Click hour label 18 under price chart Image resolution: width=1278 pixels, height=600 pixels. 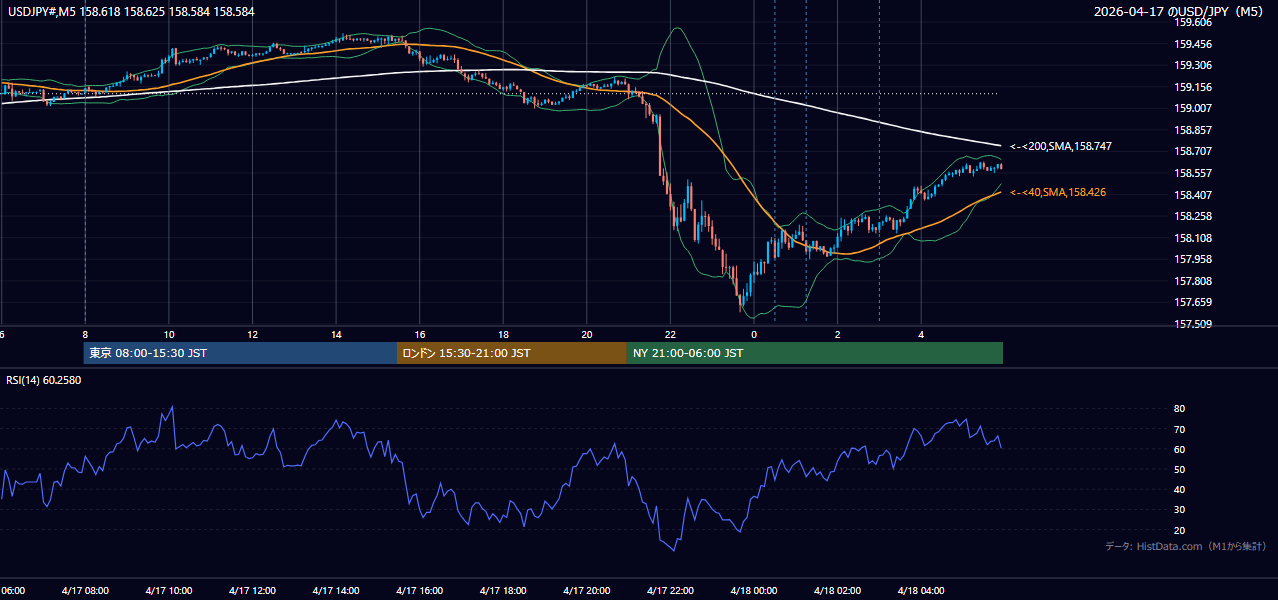503,335
